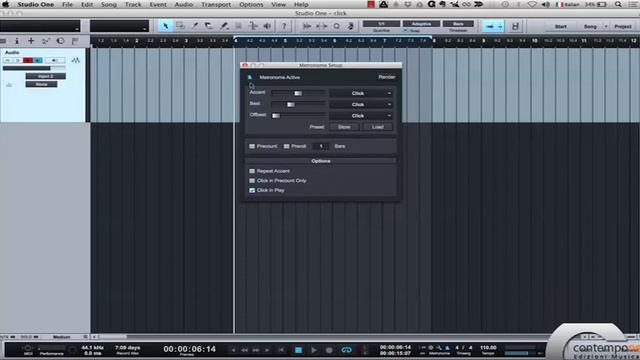
Task: Open Spotlight search in the menu bar
Action: (618, 4)
